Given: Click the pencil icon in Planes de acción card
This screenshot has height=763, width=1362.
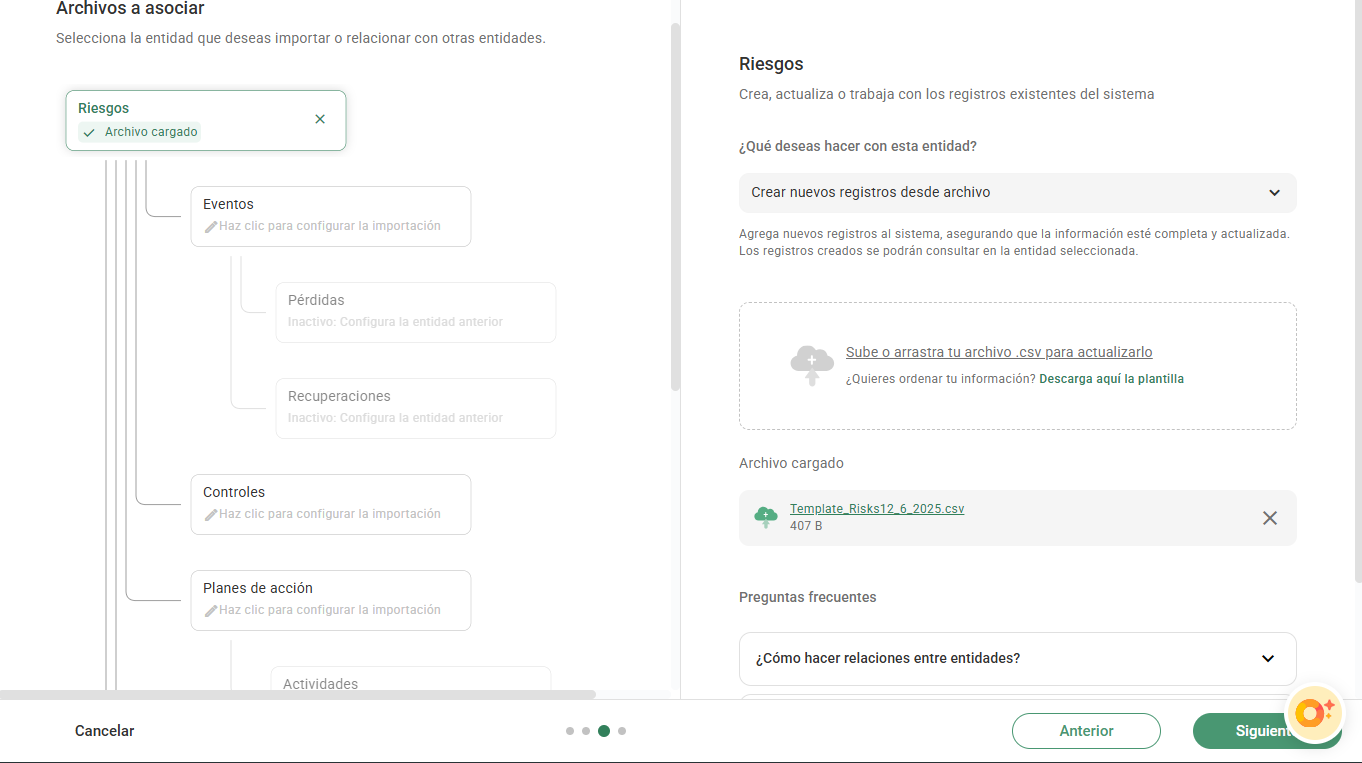Looking at the screenshot, I should click(x=210, y=611).
